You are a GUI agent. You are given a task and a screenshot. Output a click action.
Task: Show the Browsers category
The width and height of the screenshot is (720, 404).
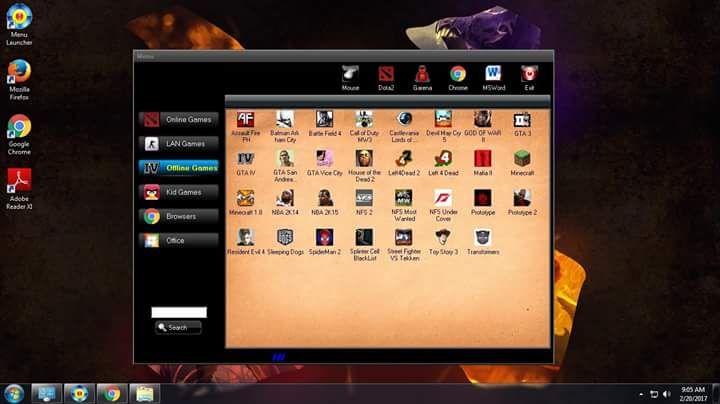click(179, 216)
